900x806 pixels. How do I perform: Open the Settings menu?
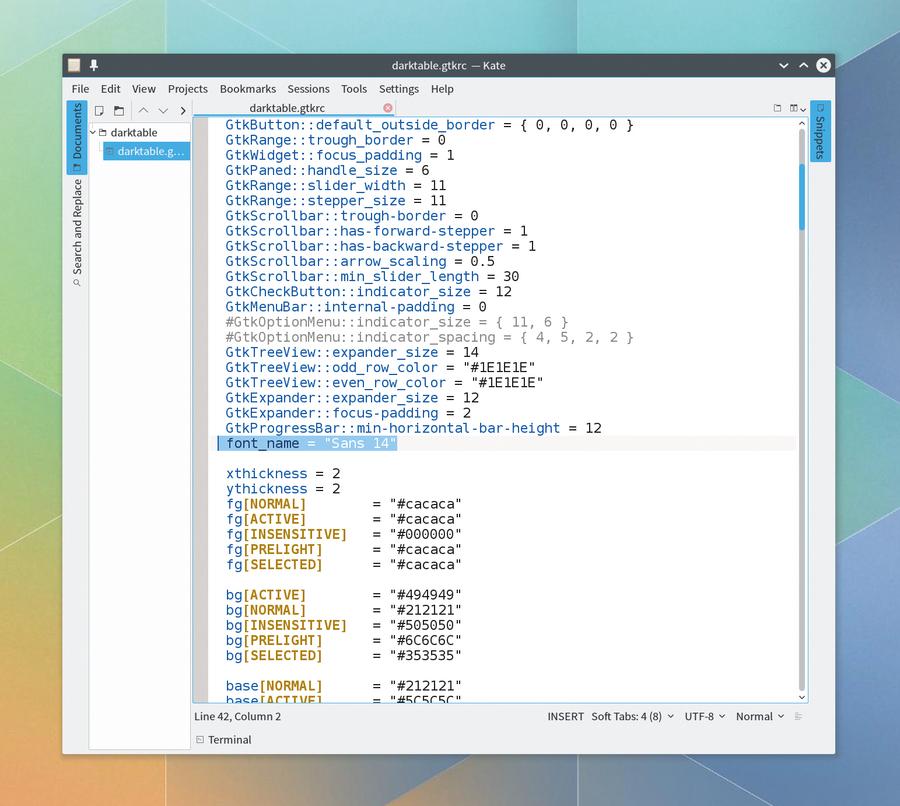pyautogui.click(x=399, y=89)
